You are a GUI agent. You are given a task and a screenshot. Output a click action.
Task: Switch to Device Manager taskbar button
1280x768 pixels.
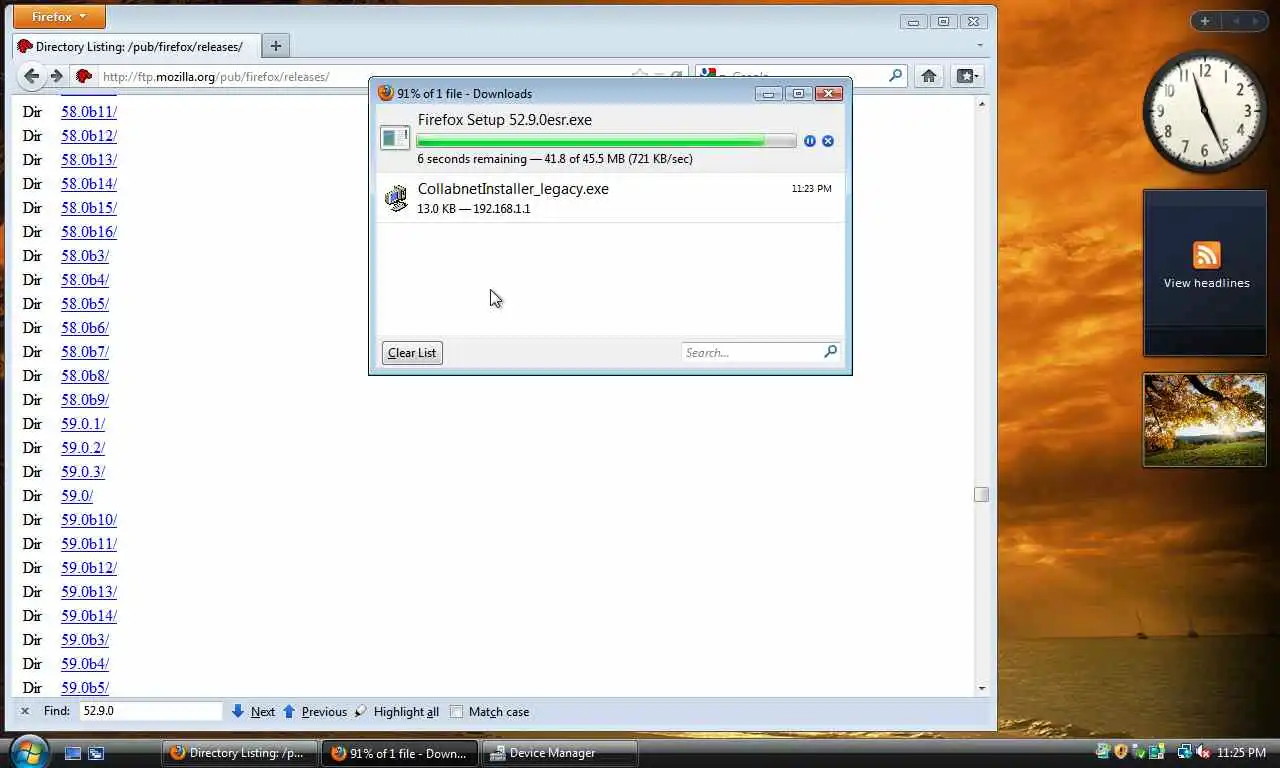tap(560, 753)
